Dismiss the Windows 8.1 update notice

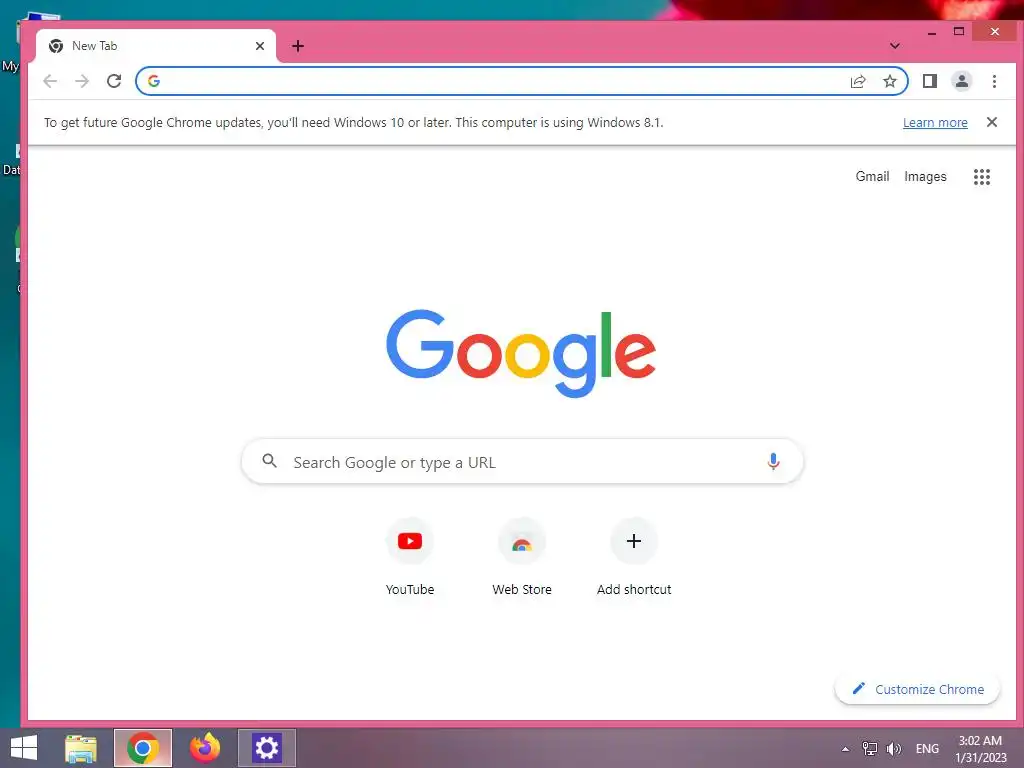[x=991, y=122]
